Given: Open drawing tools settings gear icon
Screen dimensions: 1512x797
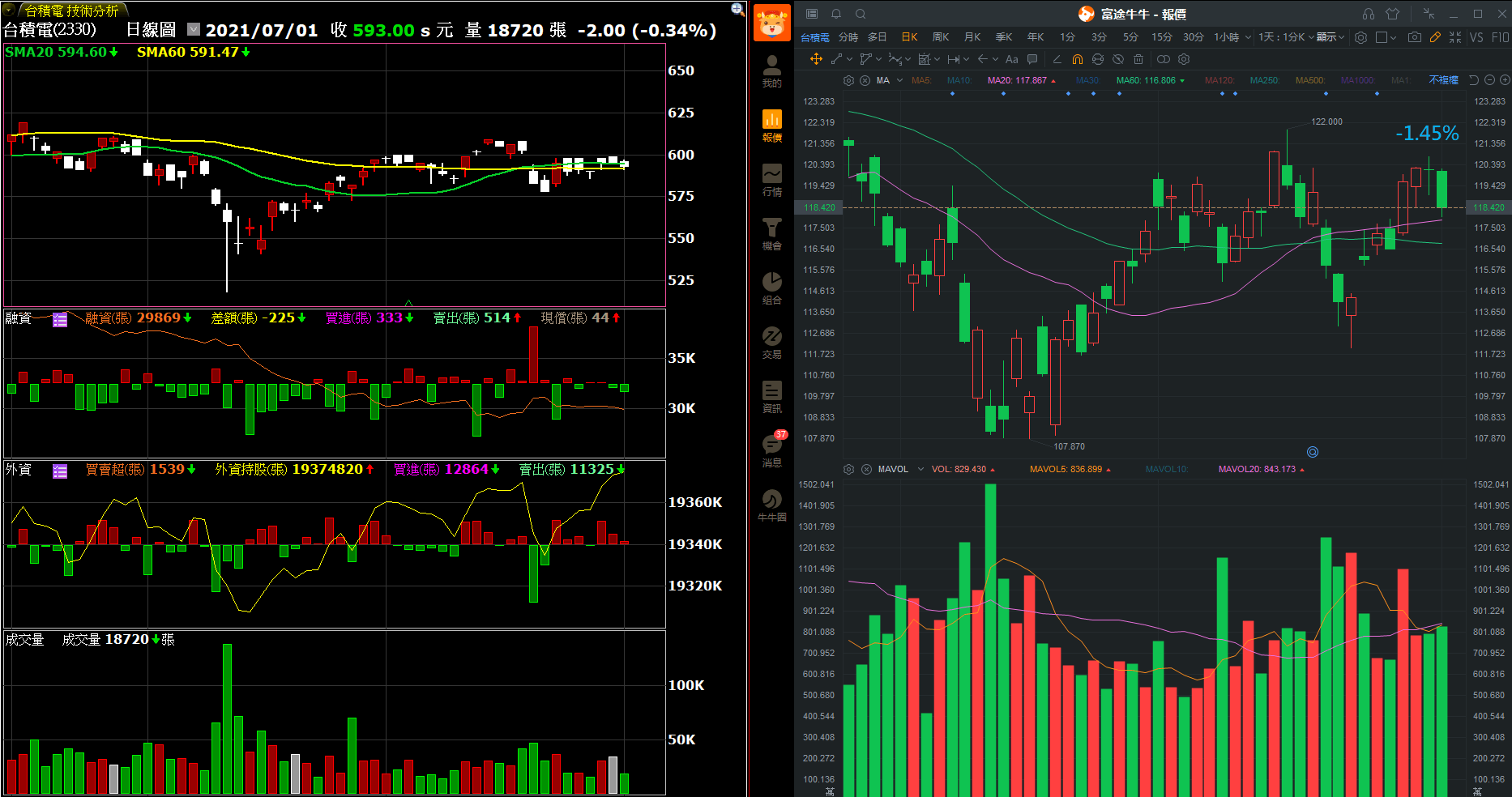Looking at the screenshot, I should [x=1184, y=59].
